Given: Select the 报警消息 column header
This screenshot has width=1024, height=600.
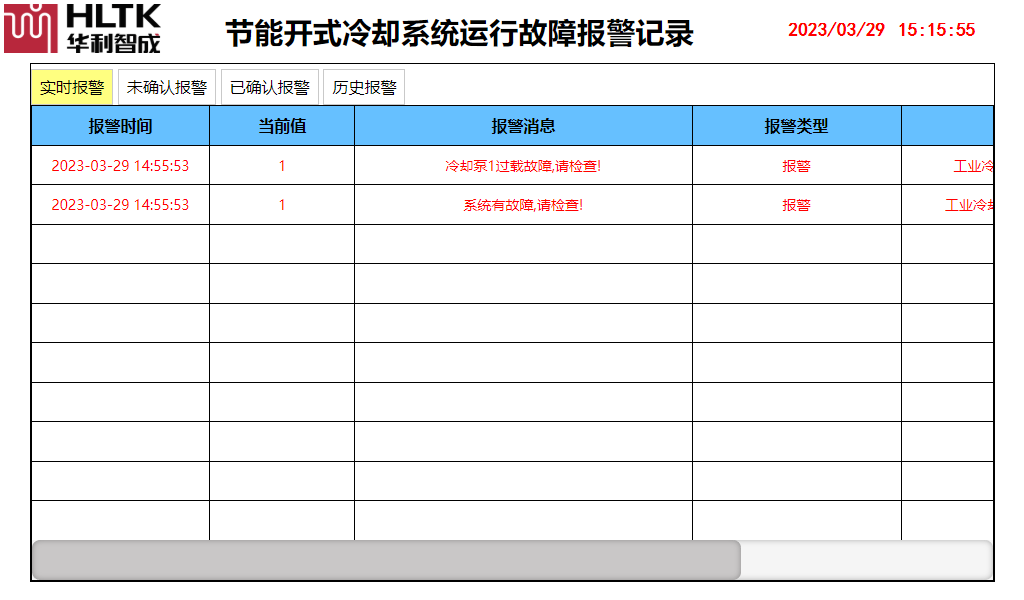Looking at the screenshot, I should pos(523,126).
